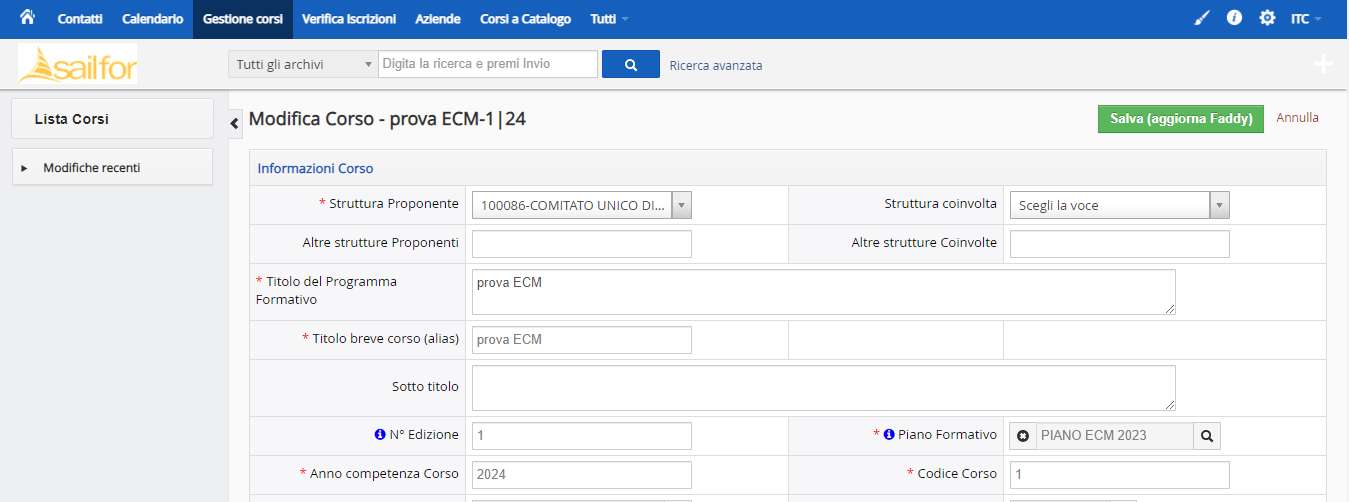Go to the home page icon
This screenshot has height=502, width=1349.
28,18
